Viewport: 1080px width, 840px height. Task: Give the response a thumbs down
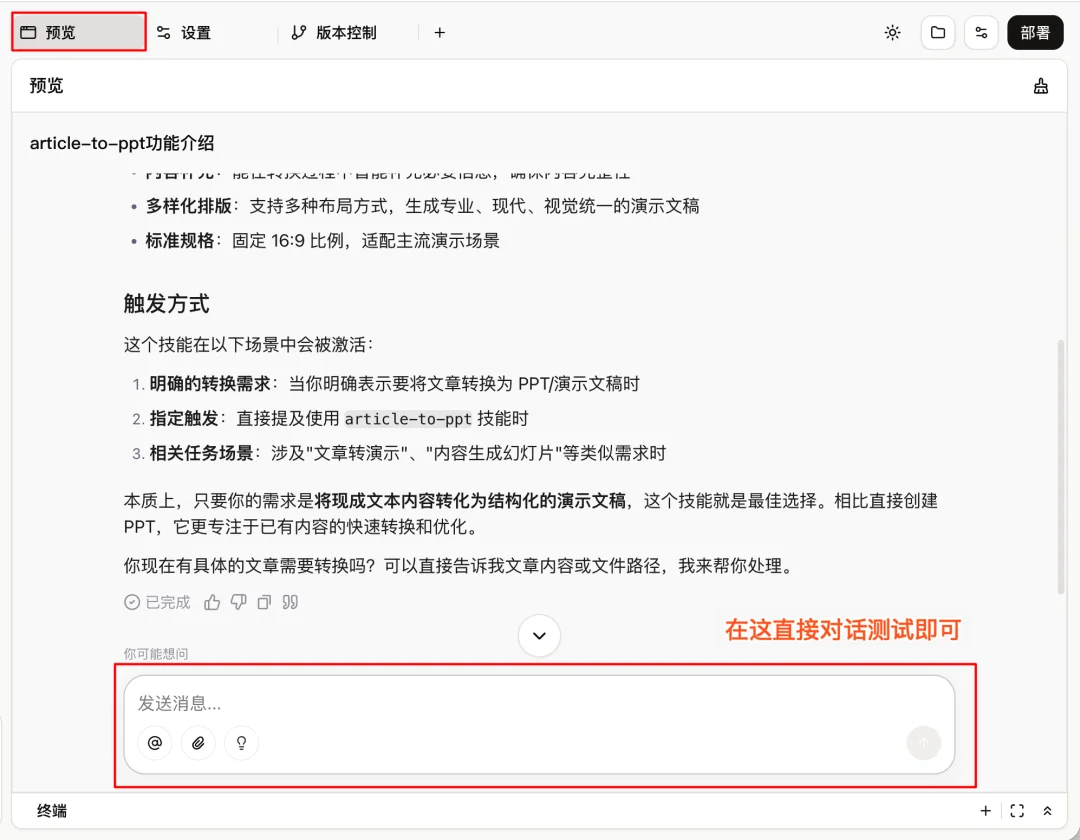237,602
